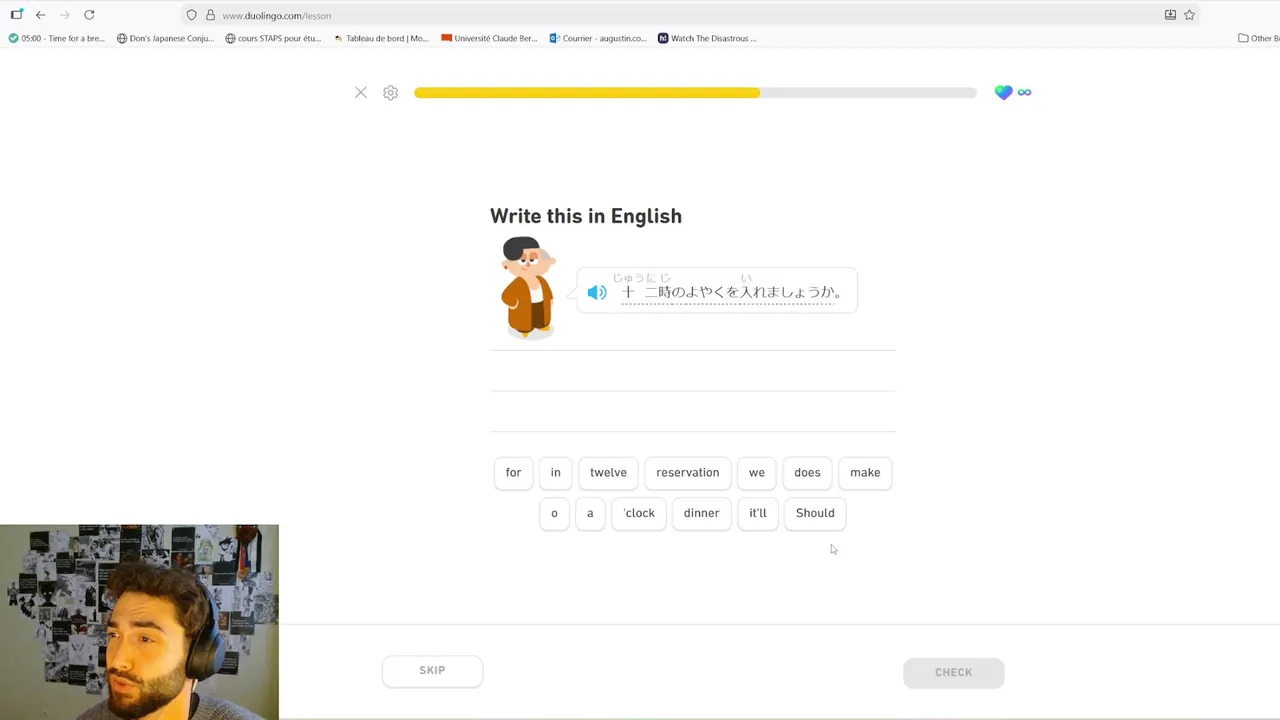Open the Other Bookmarks folder
The height and width of the screenshot is (720, 1280).
pyautogui.click(x=1258, y=38)
